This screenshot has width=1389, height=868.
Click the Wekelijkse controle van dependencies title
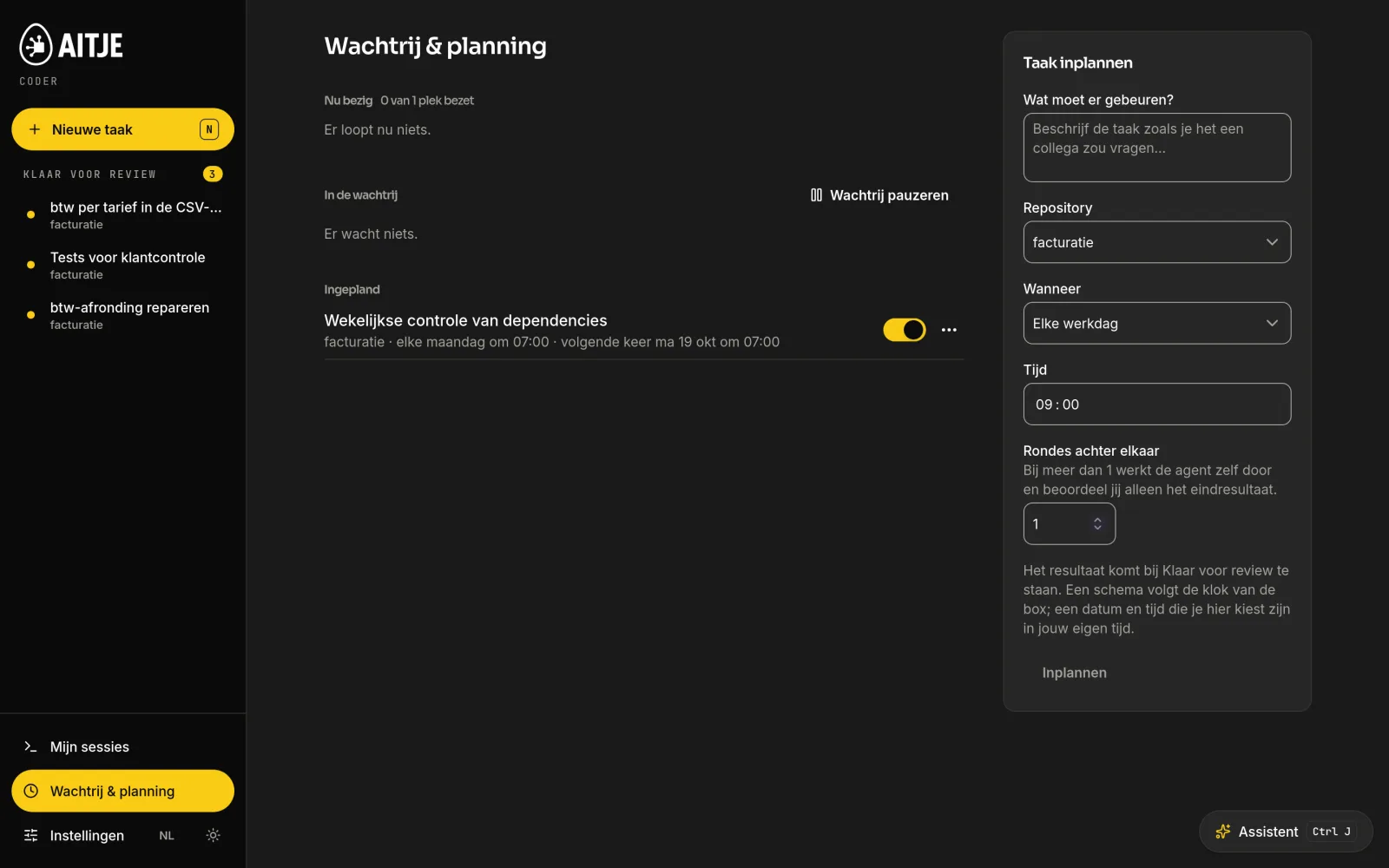[465, 320]
